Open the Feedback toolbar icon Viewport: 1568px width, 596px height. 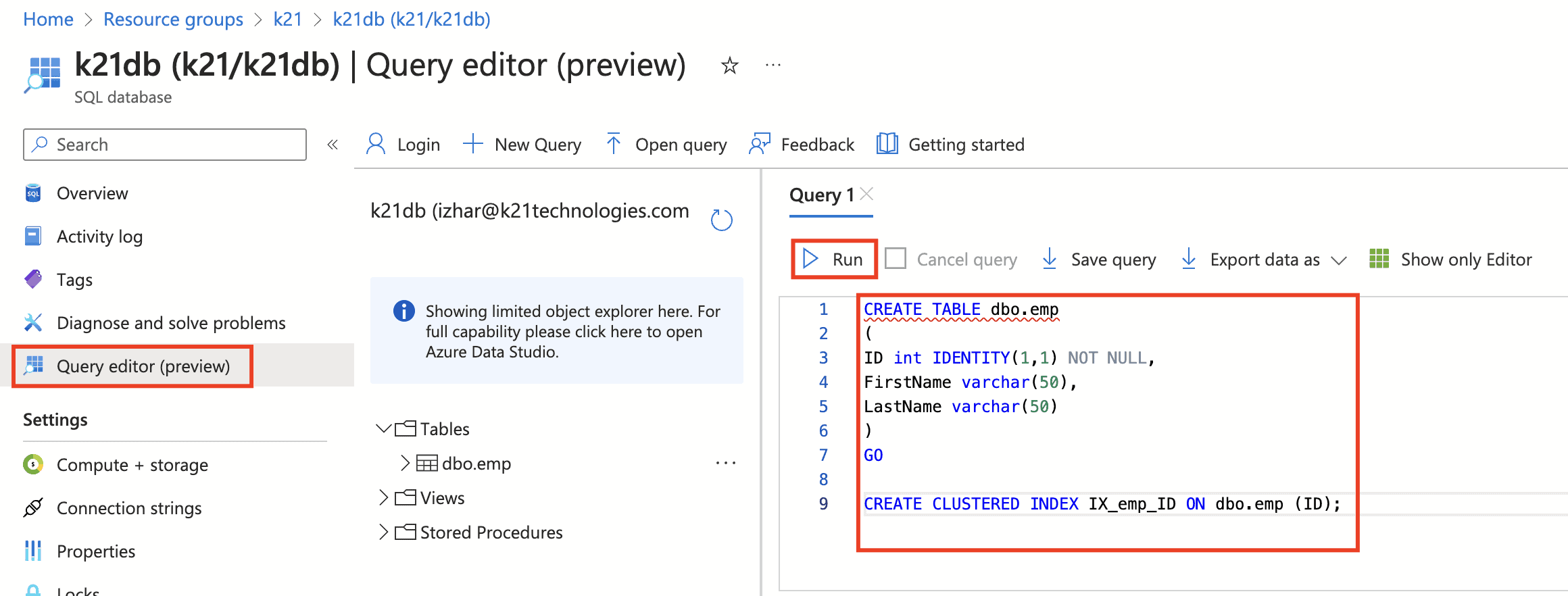tap(760, 144)
